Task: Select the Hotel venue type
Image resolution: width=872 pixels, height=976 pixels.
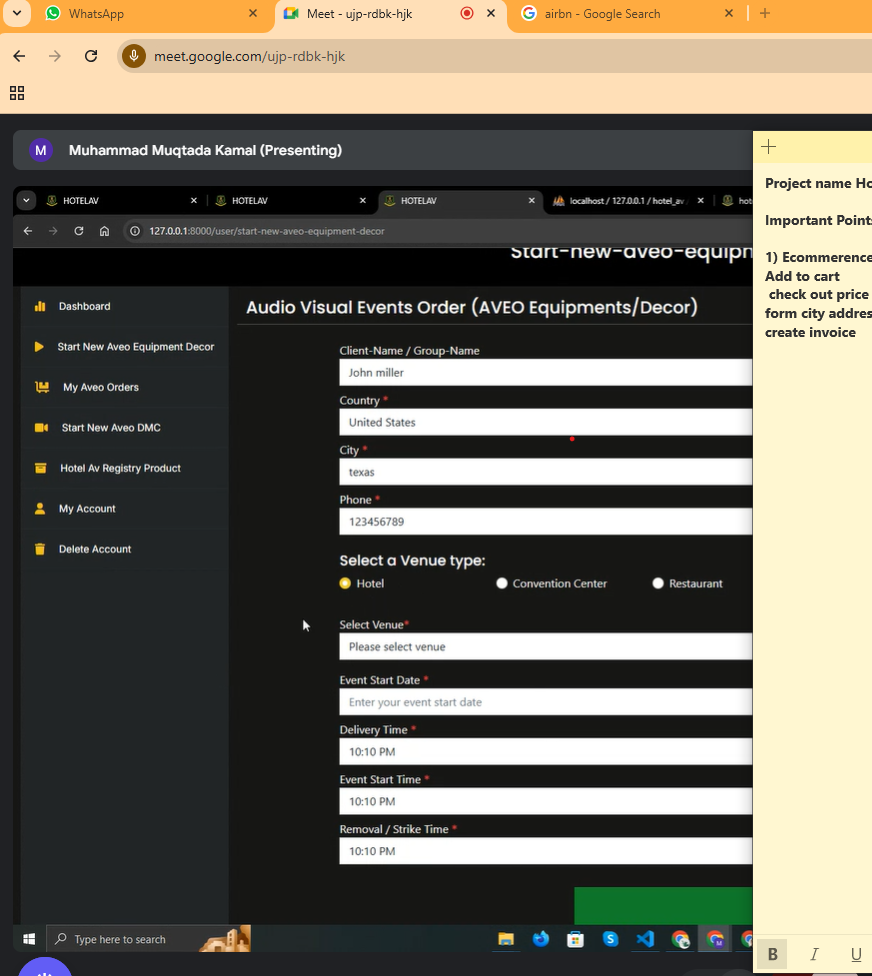Action: pos(345,583)
